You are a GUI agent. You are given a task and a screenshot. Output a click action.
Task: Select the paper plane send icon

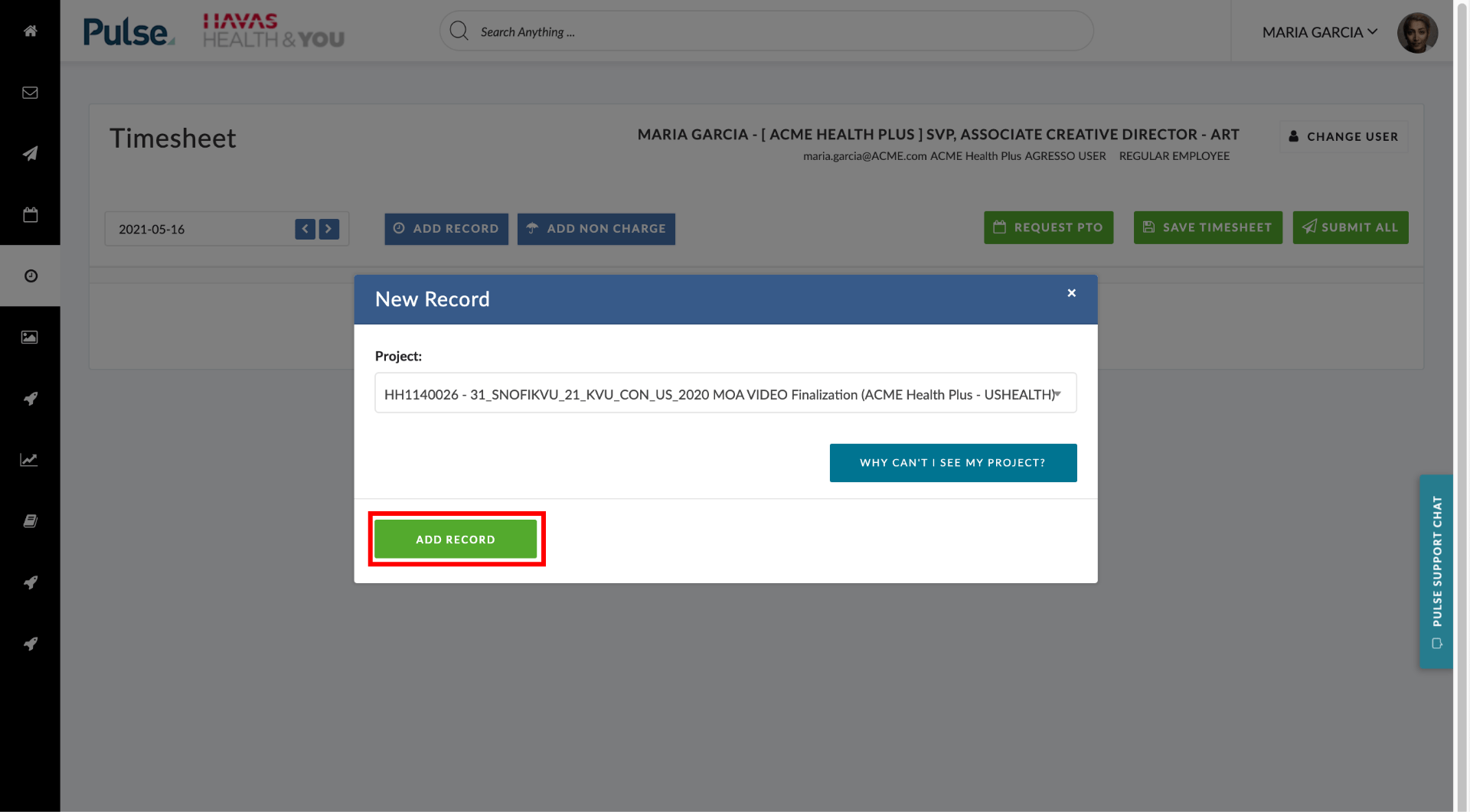31,154
